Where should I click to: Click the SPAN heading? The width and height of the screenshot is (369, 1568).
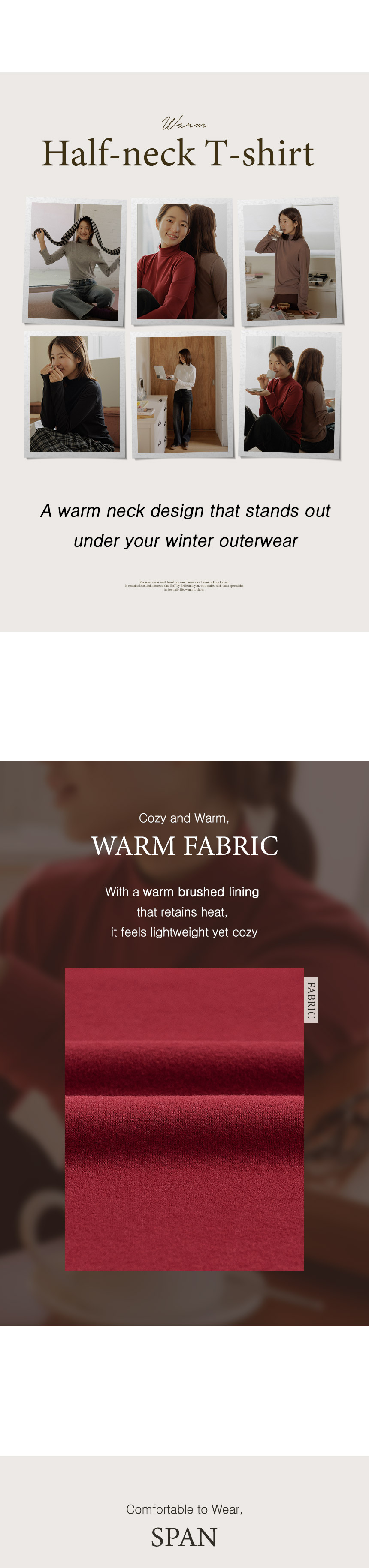[184, 1538]
